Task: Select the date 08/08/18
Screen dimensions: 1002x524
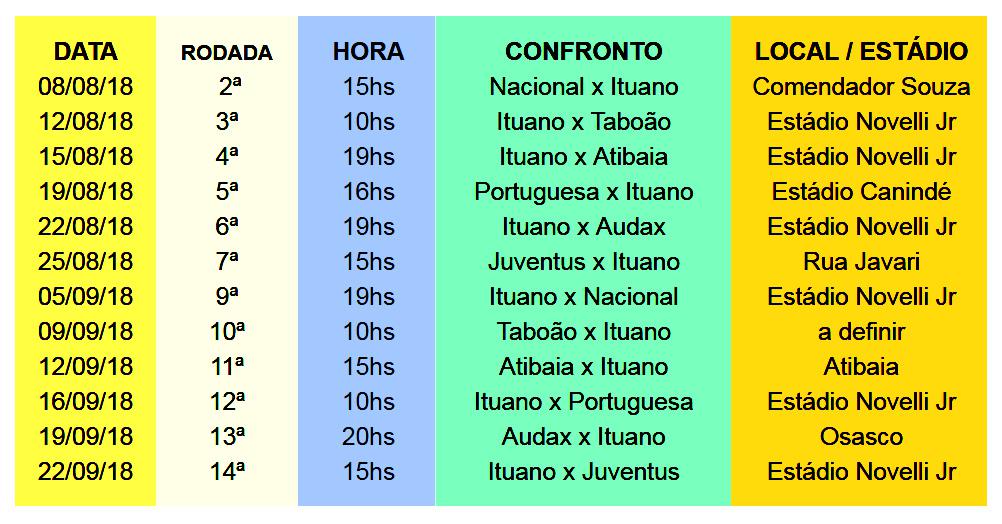Action: (x=86, y=86)
